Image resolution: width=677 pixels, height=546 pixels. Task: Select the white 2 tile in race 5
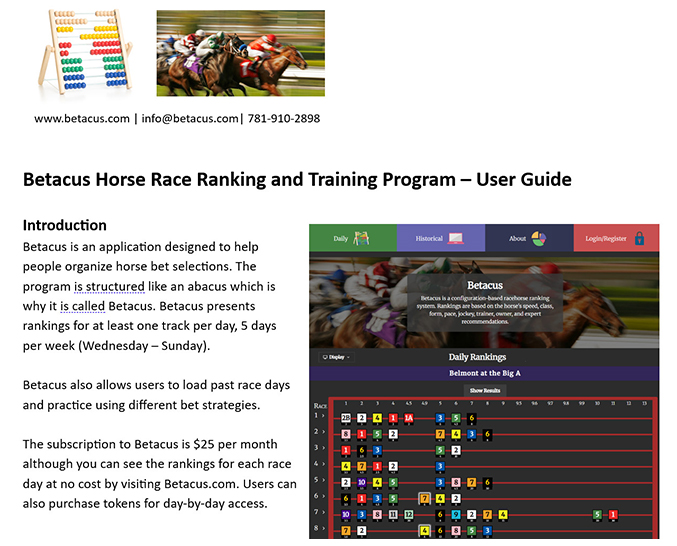(346, 482)
